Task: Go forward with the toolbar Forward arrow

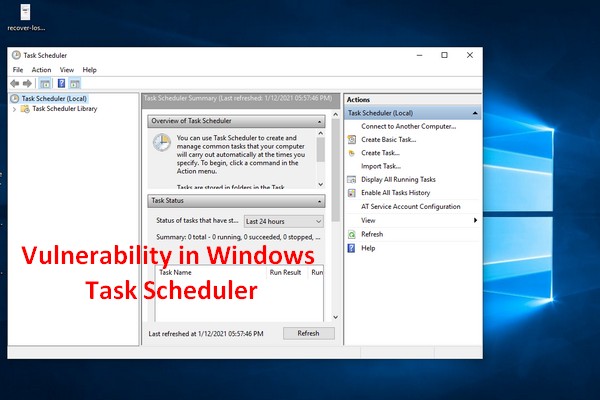Action: (x=27, y=83)
